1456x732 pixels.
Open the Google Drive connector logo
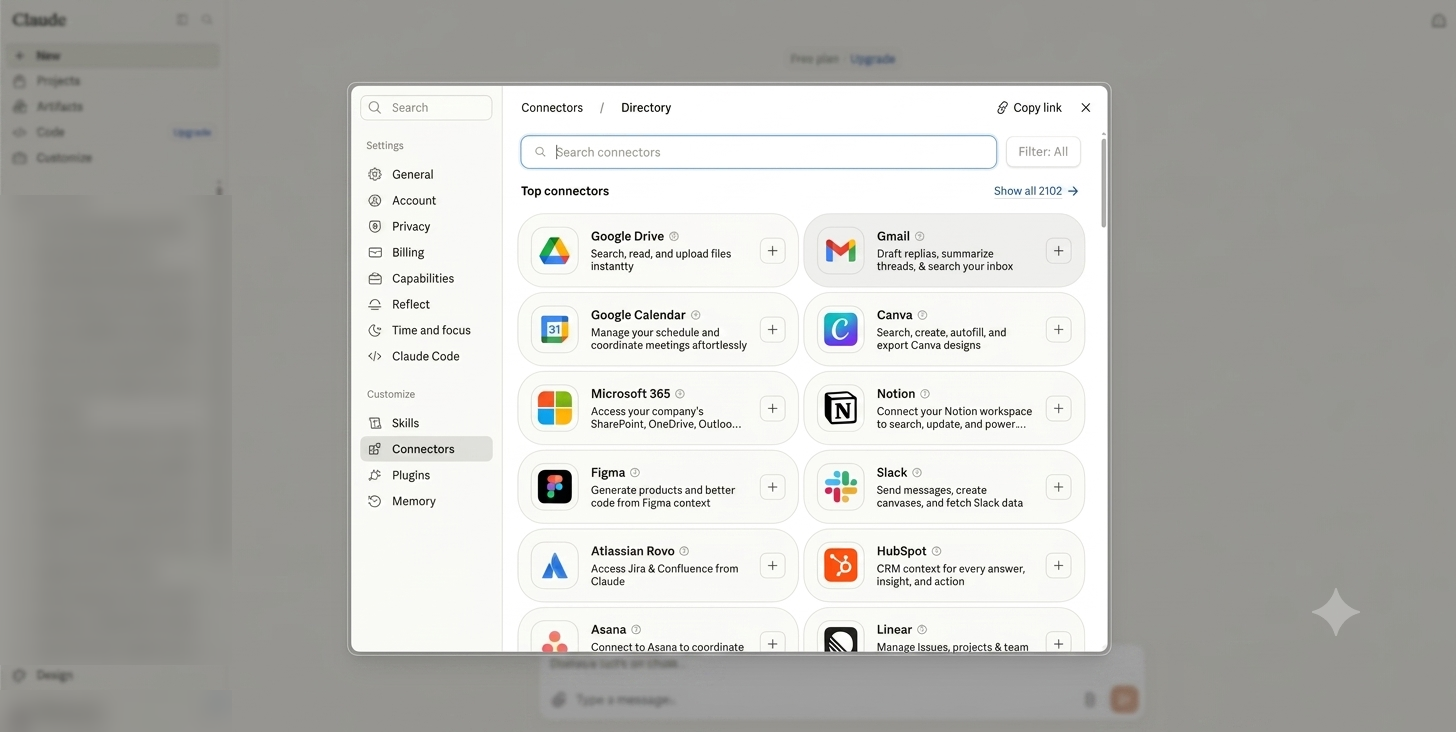pos(555,250)
